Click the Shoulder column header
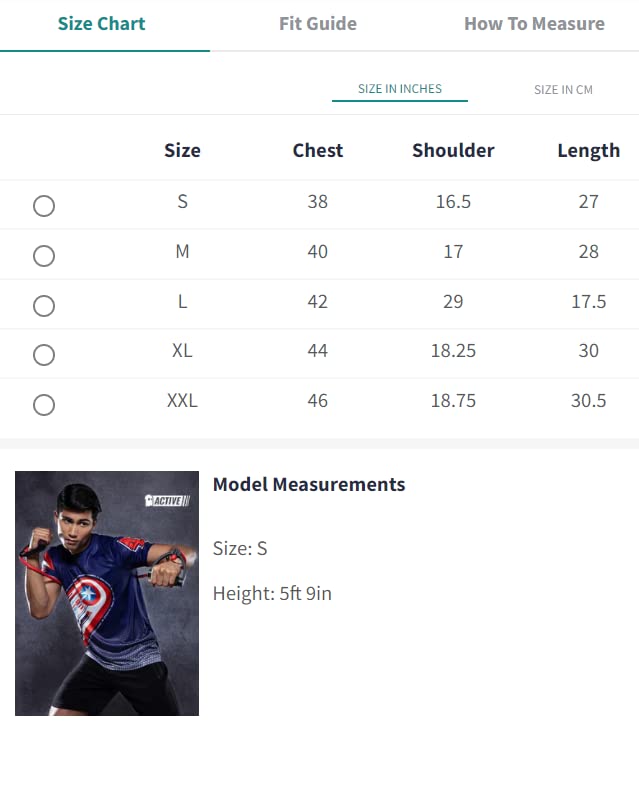 [453, 151]
